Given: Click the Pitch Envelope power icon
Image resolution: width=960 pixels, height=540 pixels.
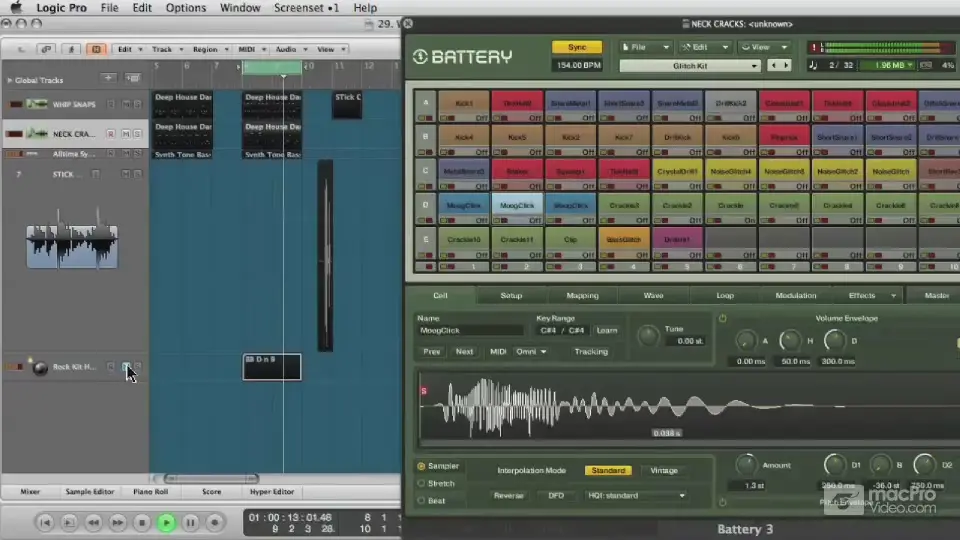Looking at the screenshot, I should (x=722, y=502).
